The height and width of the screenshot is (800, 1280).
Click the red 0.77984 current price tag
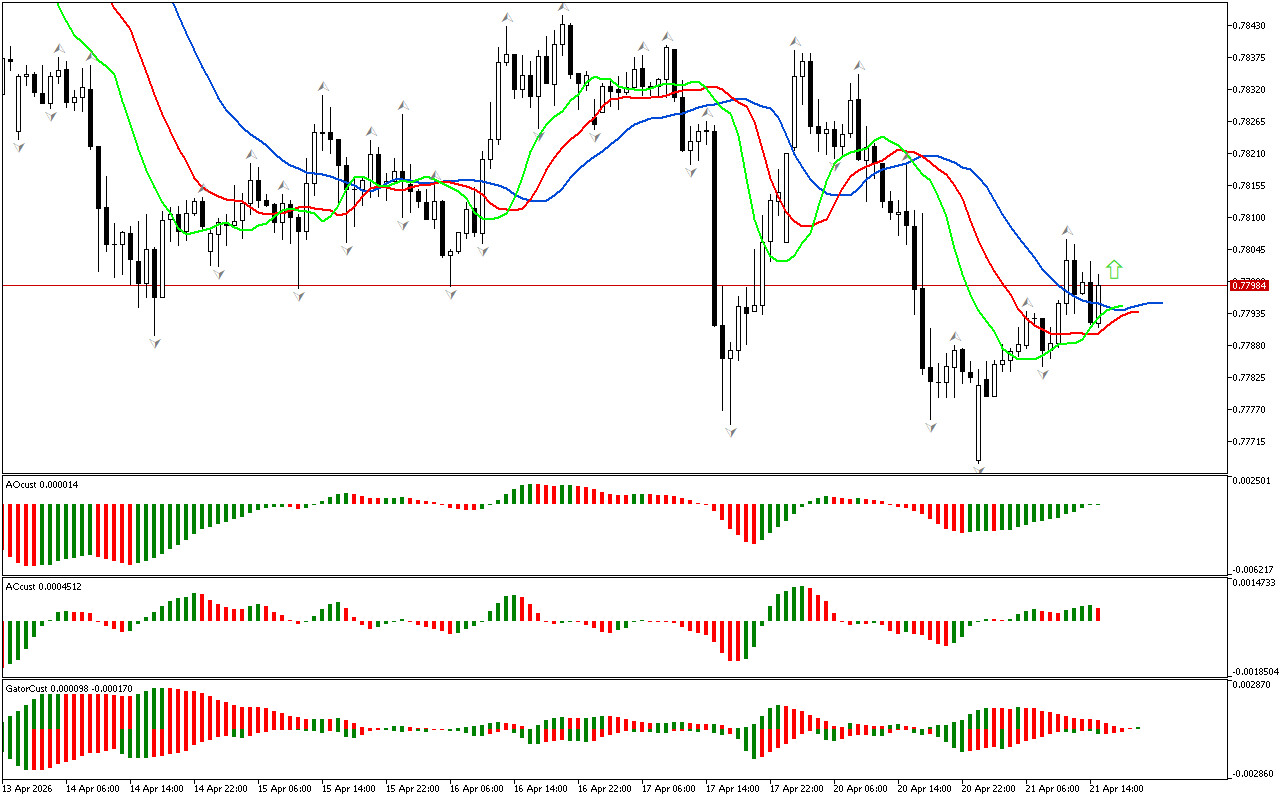point(1248,286)
